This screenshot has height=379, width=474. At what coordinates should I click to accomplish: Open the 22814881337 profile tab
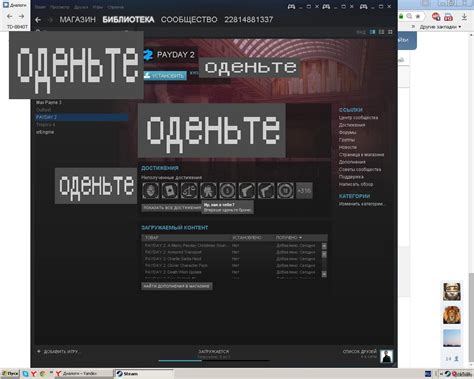coord(248,20)
